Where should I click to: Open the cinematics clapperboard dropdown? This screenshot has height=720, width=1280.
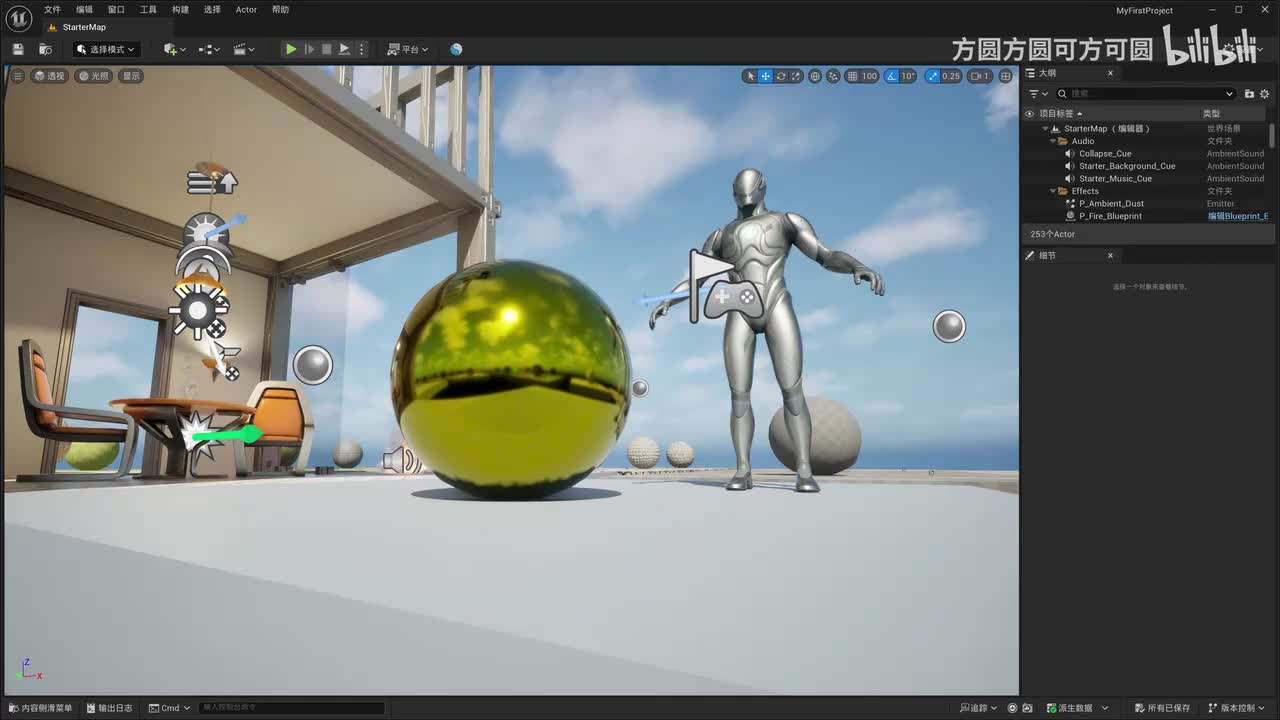tap(244, 49)
